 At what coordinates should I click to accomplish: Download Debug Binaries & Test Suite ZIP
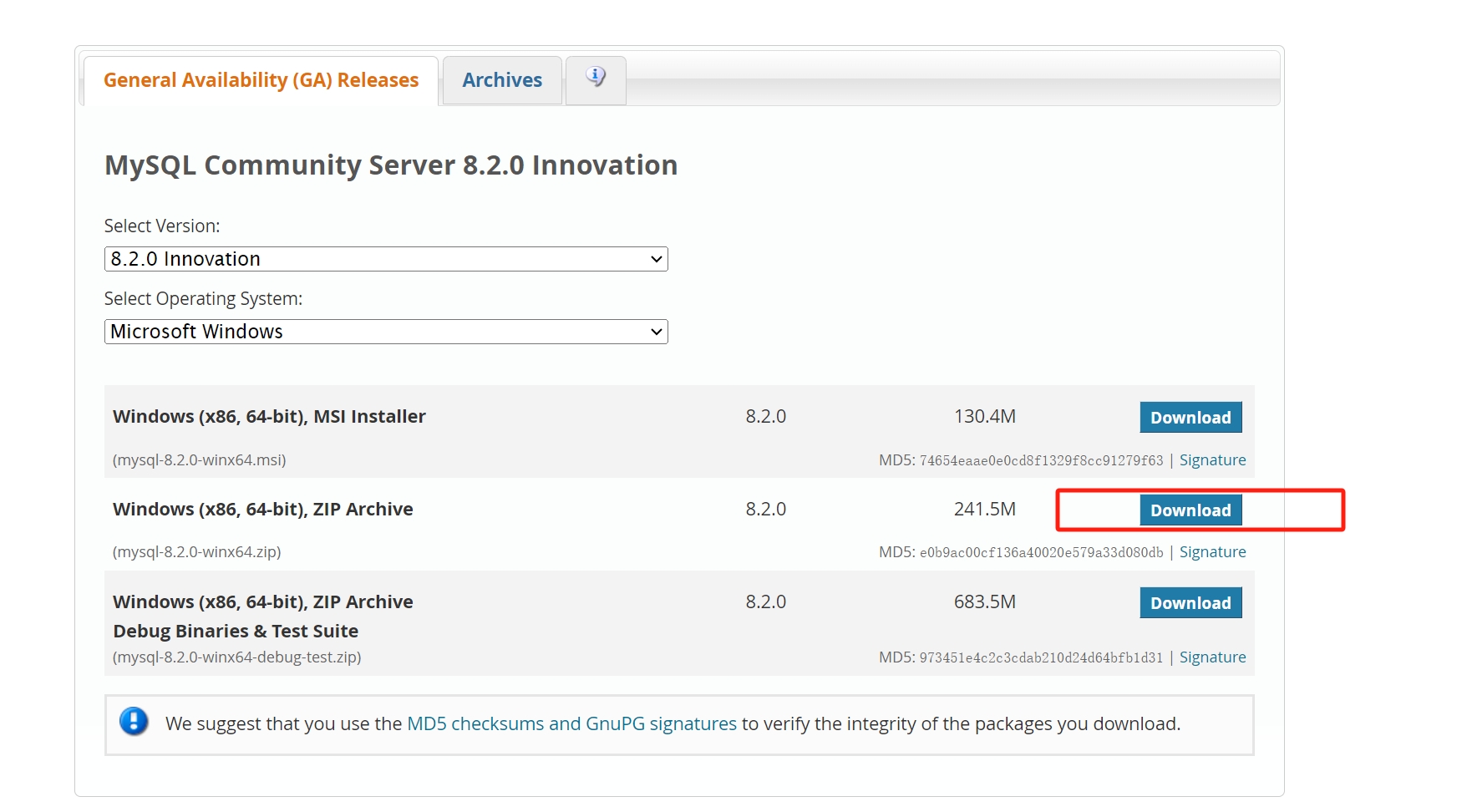[1190, 603]
